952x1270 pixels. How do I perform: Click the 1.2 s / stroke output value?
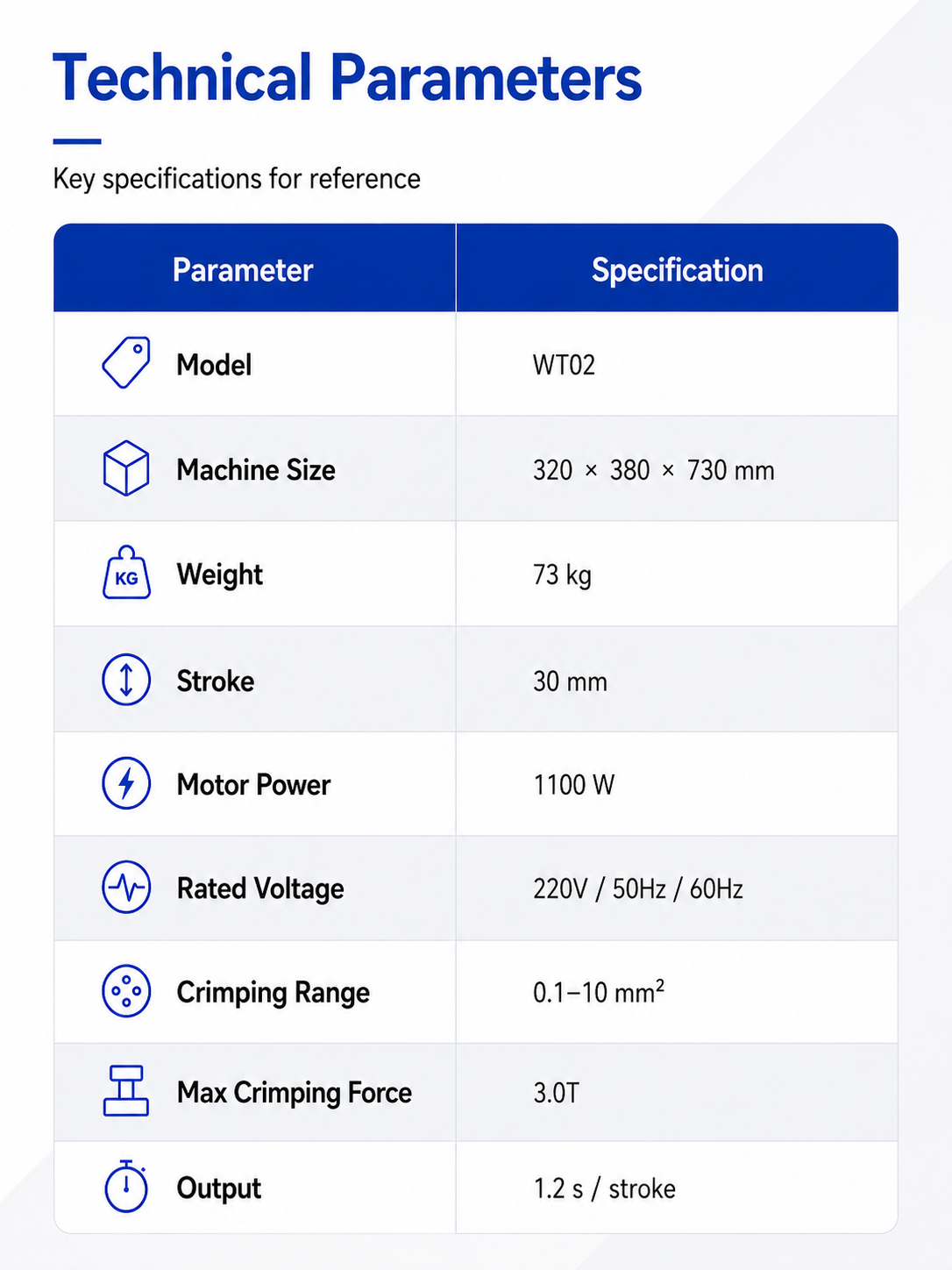pos(605,1188)
